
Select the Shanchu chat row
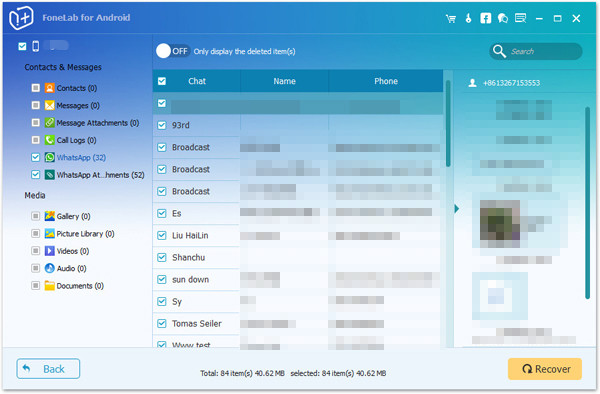(298, 257)
